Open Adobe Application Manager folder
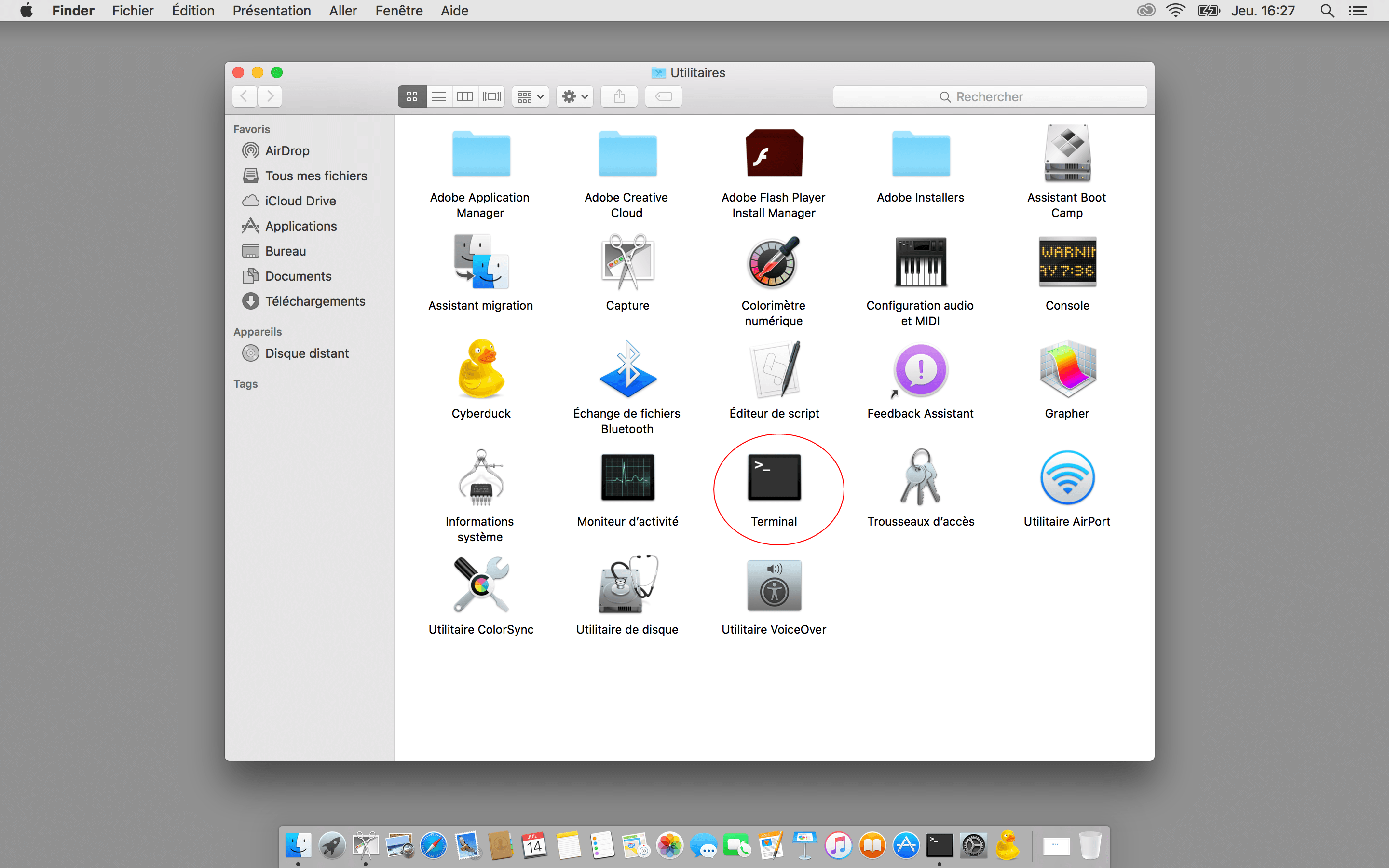Screen dimensions: 1389x868 tap(481, 153)
